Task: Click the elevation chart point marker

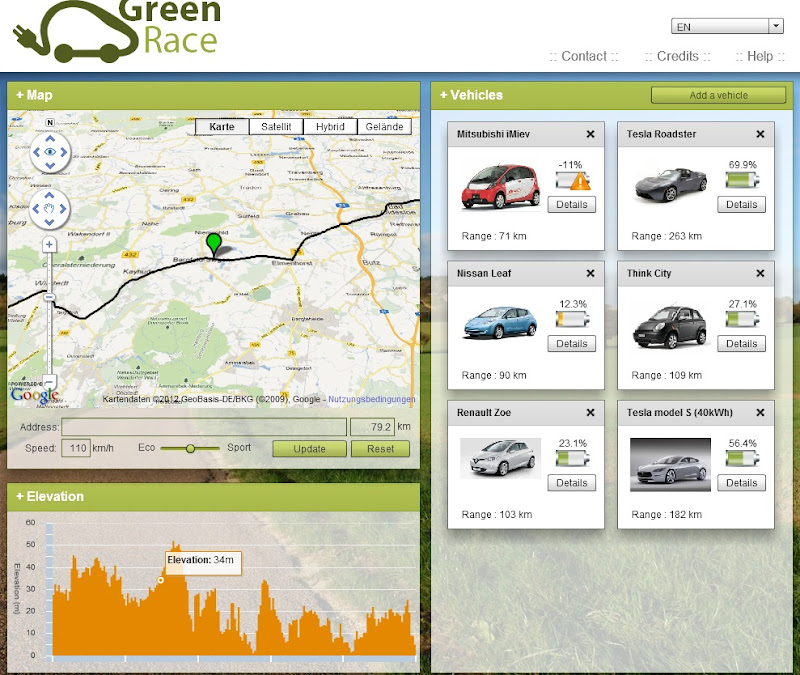Action: click(x=160, y=580)
